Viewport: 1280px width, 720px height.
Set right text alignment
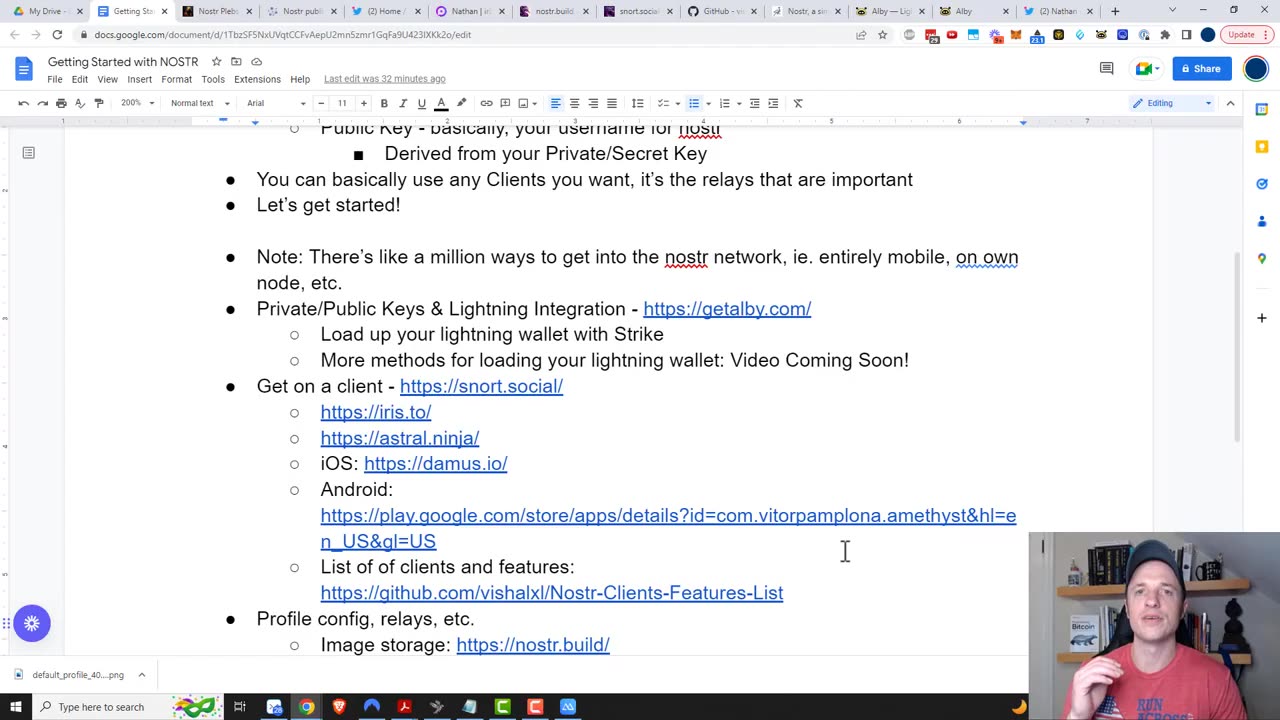coord(593,103)
